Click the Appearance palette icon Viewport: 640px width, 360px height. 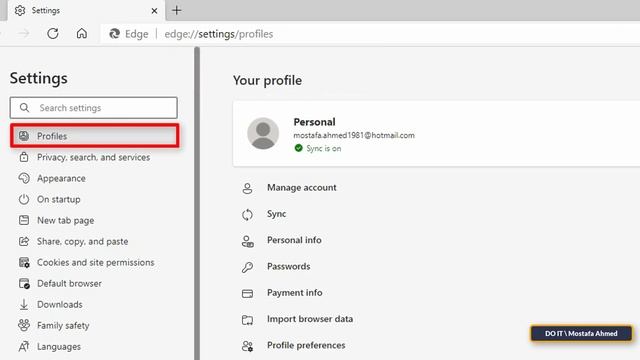(24, 178)
